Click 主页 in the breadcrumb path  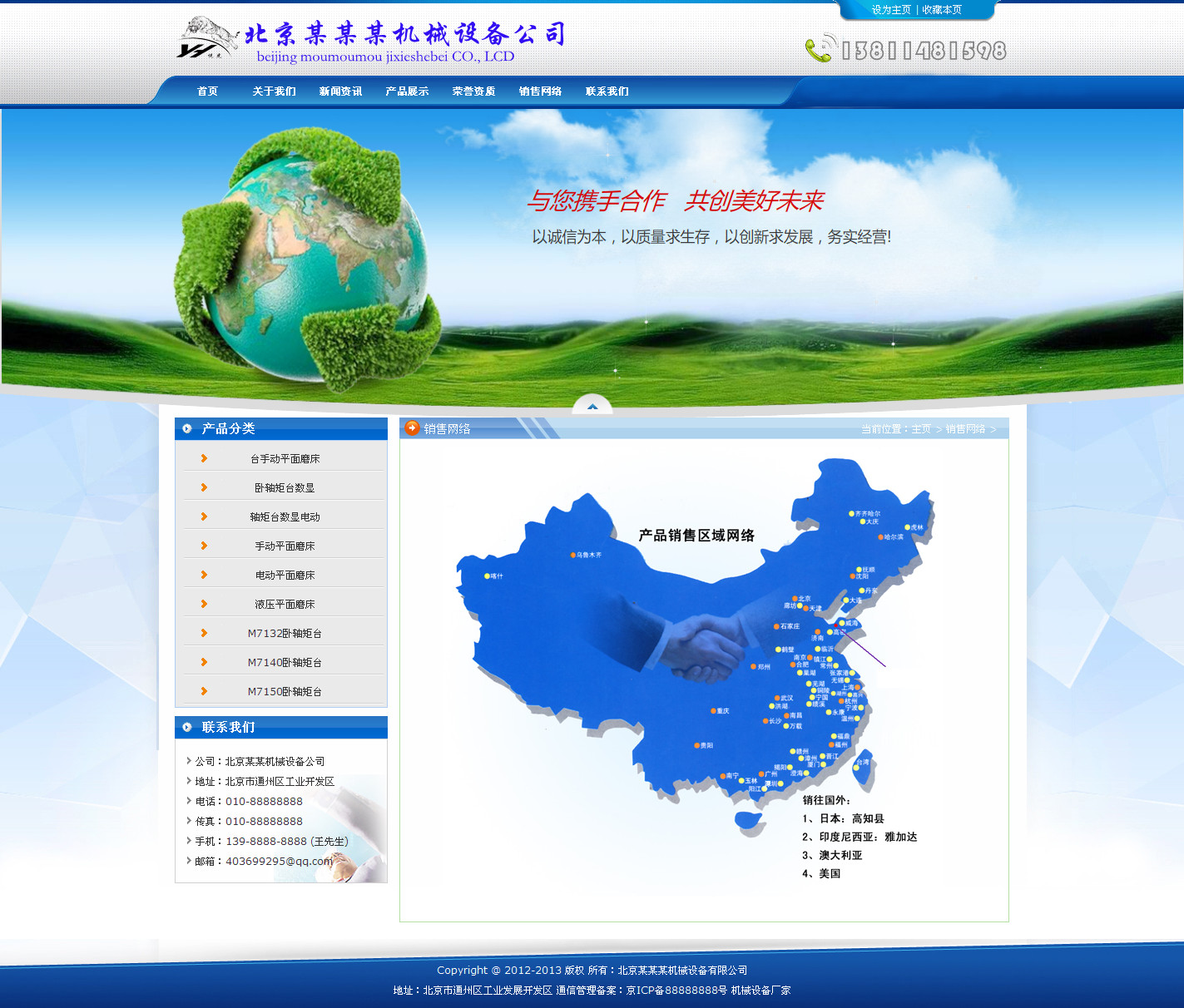click(x=921, y=429)
